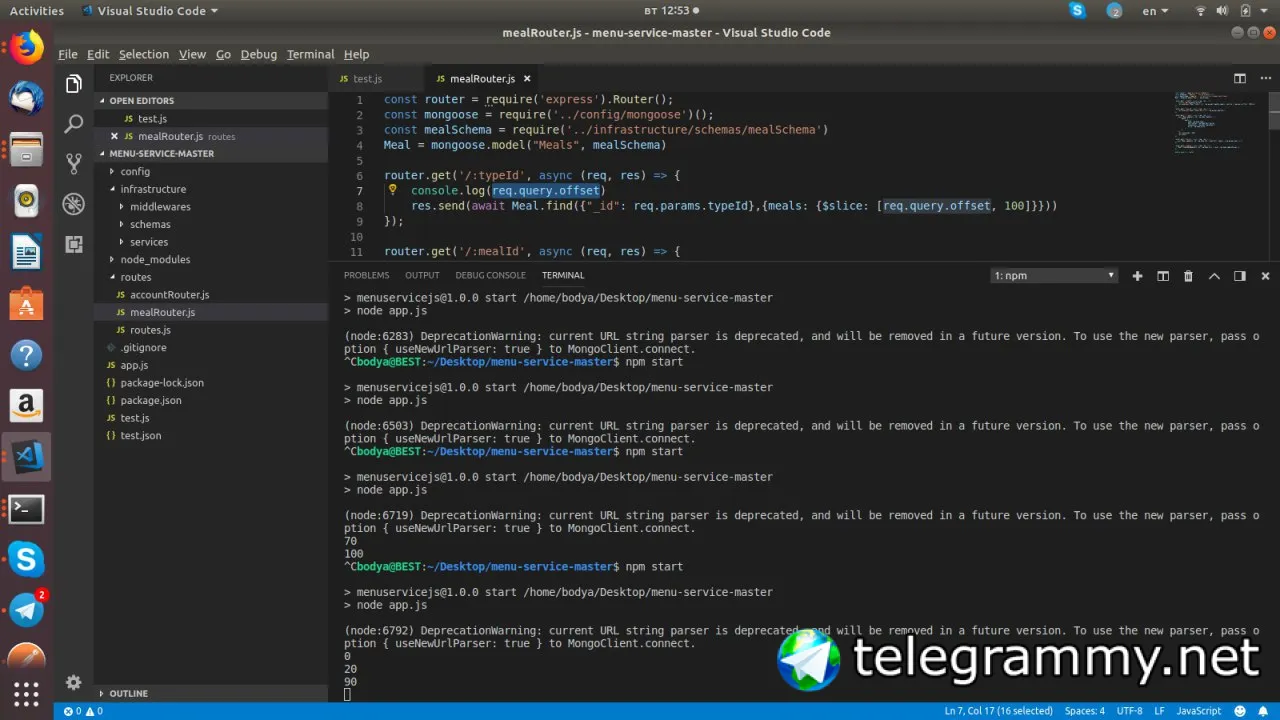
Task: Switch to the Debug Console tab
Action: (x=490, y=276)
